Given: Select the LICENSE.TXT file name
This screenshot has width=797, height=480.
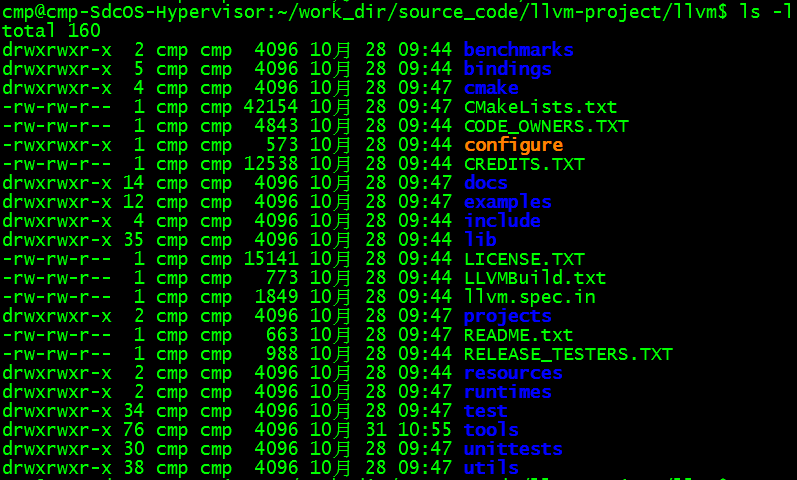Looking at the screenshot, I should coord(525,259).
